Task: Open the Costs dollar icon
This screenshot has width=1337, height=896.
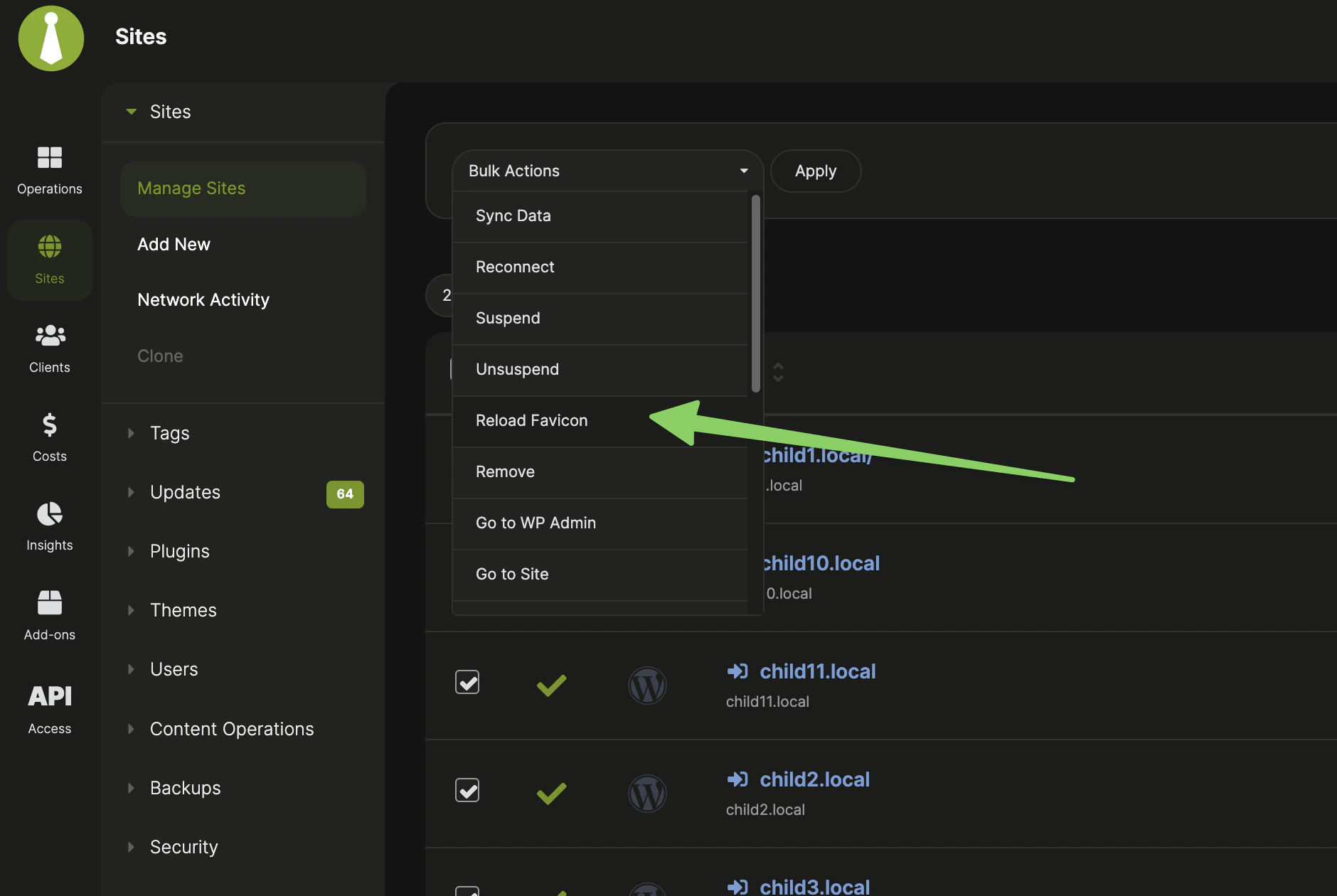Action: [x=49, y=425]
